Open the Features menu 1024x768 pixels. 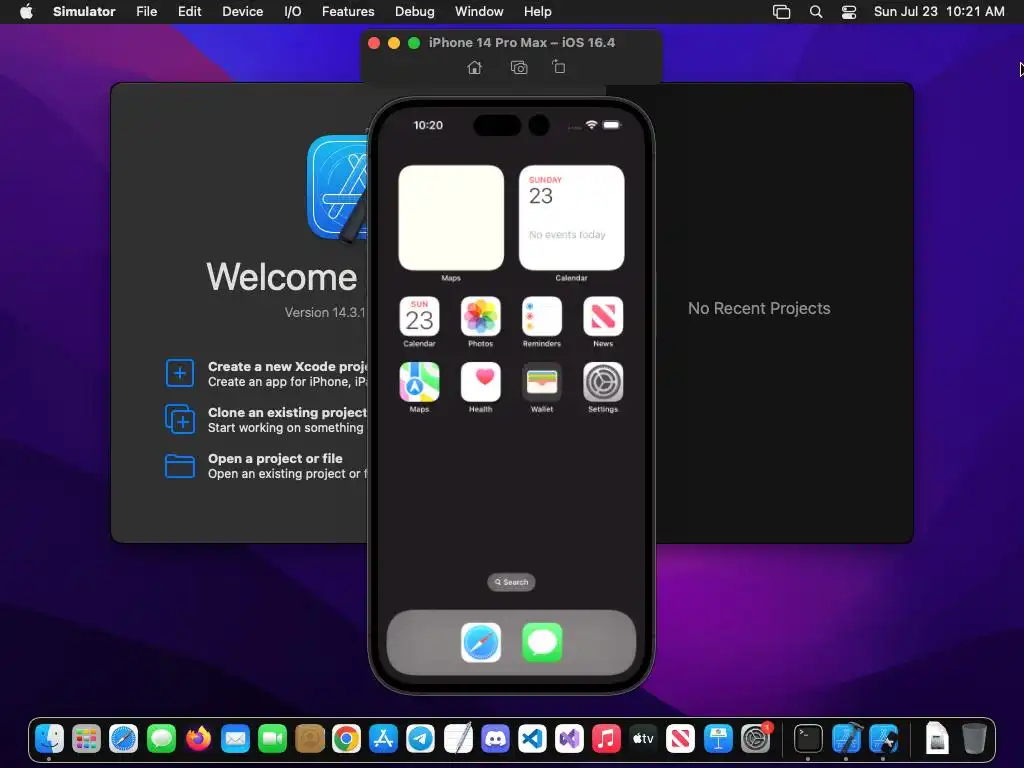point(348,11)
